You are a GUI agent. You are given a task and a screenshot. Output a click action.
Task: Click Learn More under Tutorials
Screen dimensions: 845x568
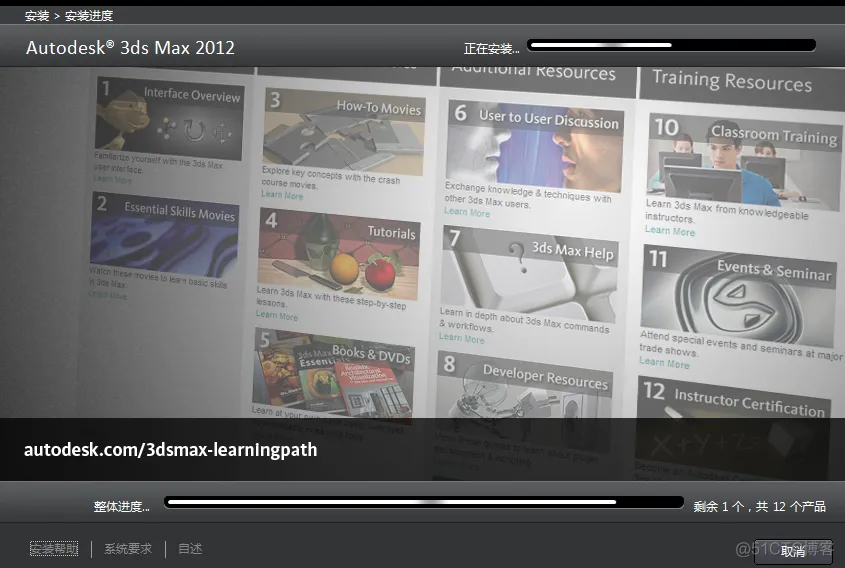(x=276, y=316)
